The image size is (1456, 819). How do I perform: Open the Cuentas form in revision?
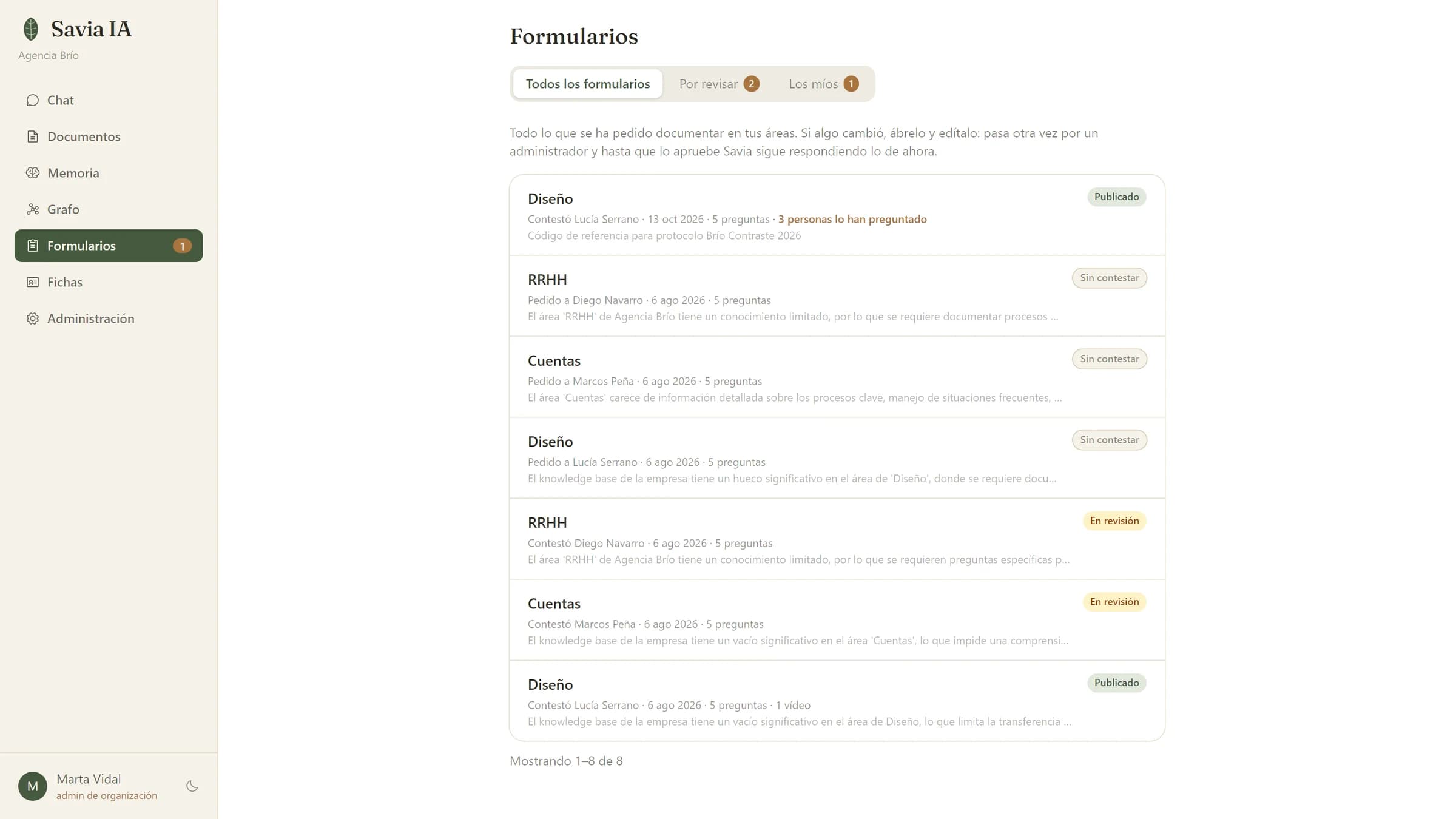(837, 620)
